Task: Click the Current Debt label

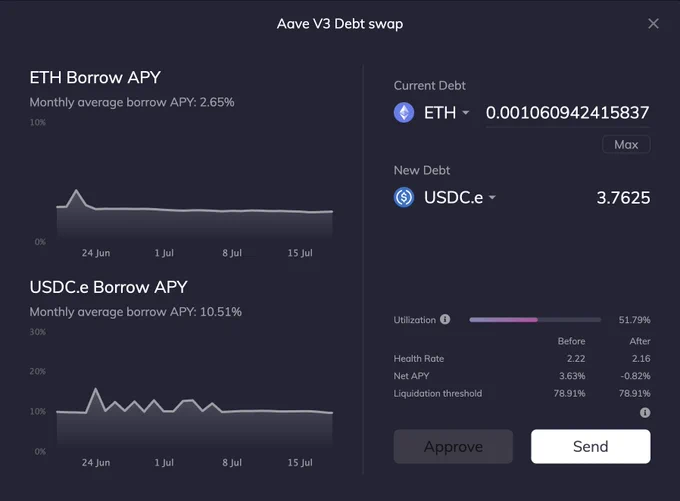Action: click(x=429, y=85)
